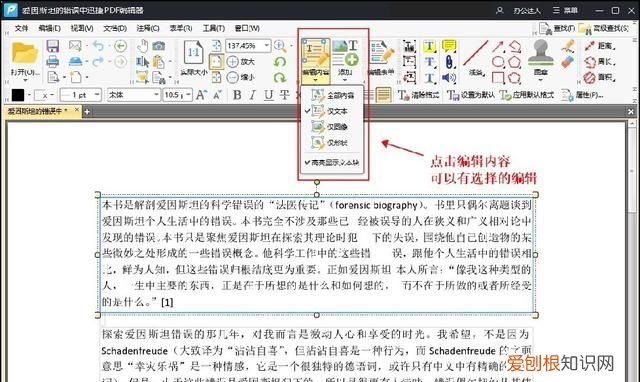Click the Edit Form (编辑表单) icon
Screen dimensions: 640x382
382,53
